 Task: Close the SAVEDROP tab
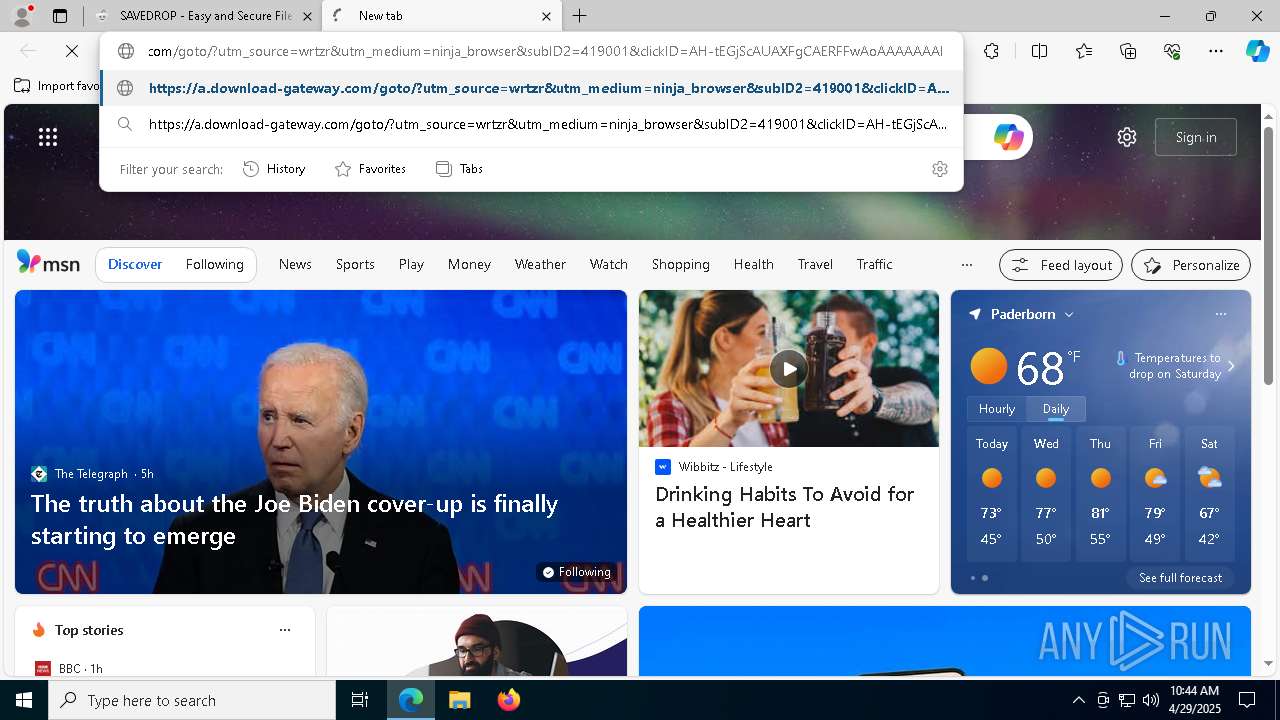pos(307,16)
